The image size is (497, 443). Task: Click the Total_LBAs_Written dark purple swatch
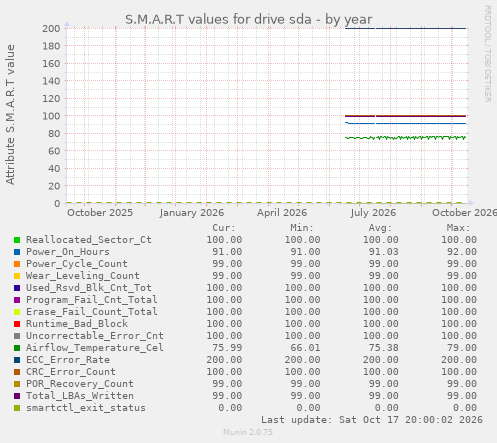17,396
